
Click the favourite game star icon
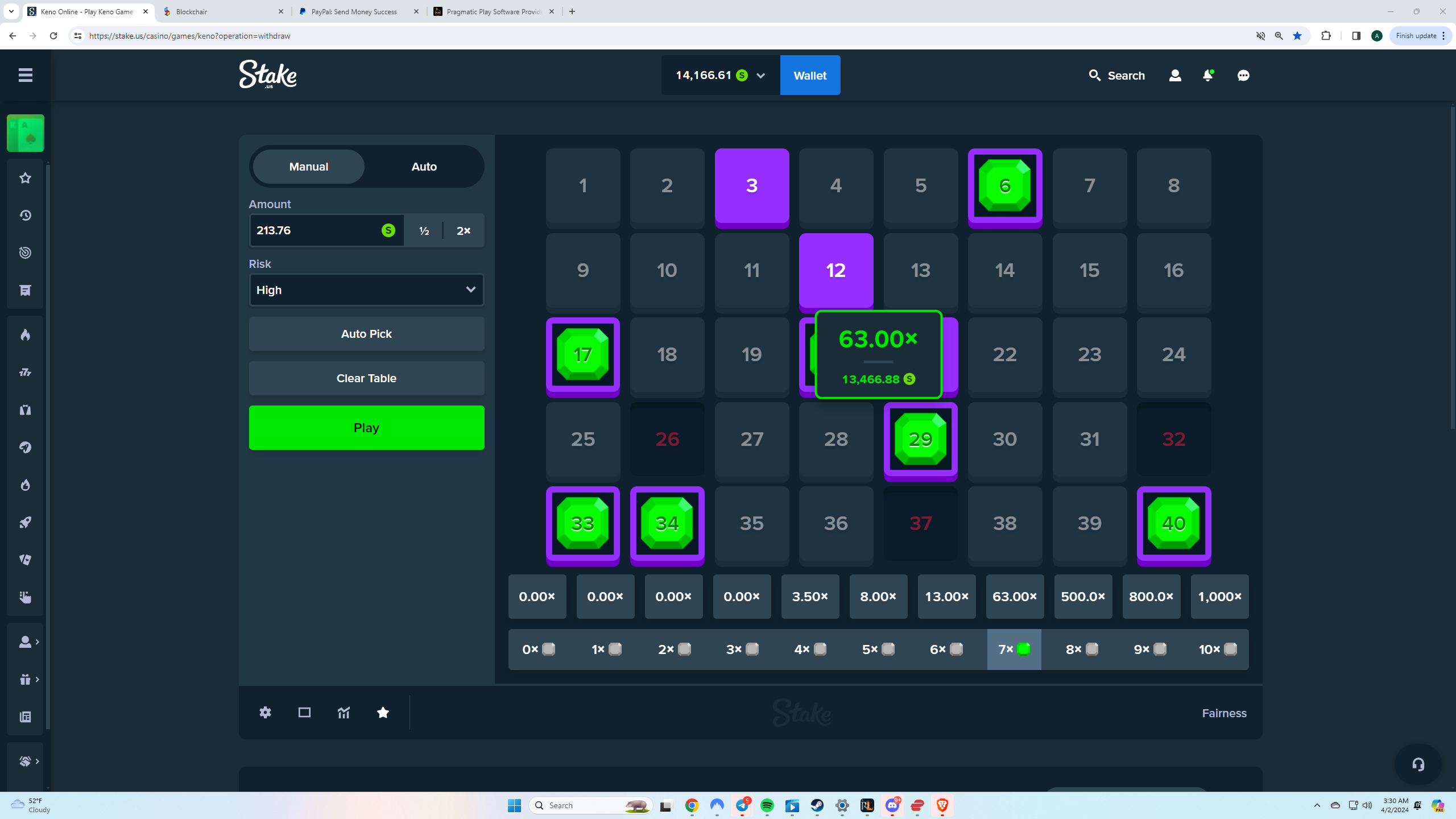[383, 713]
